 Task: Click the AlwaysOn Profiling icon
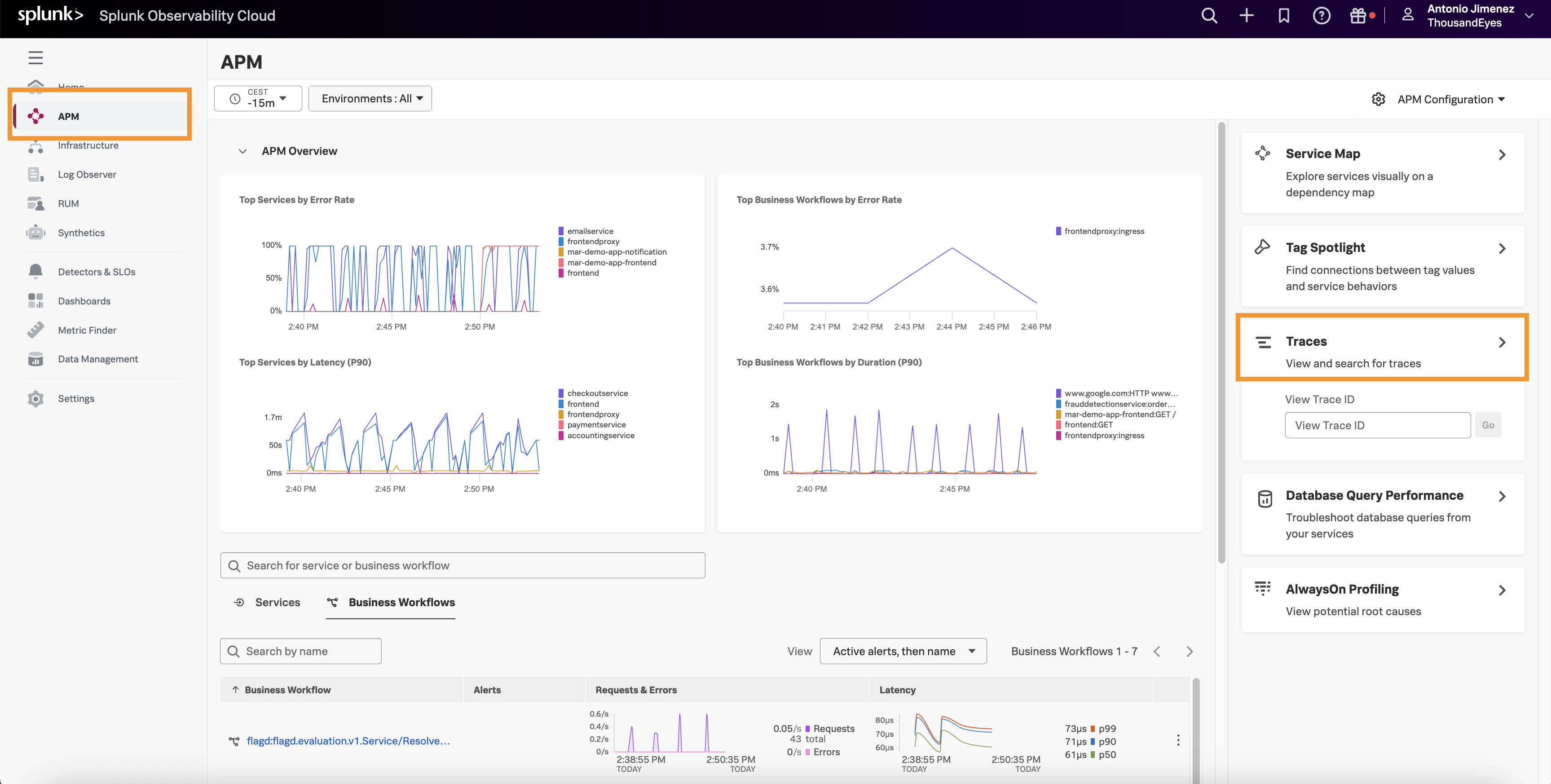[1263, 588]
